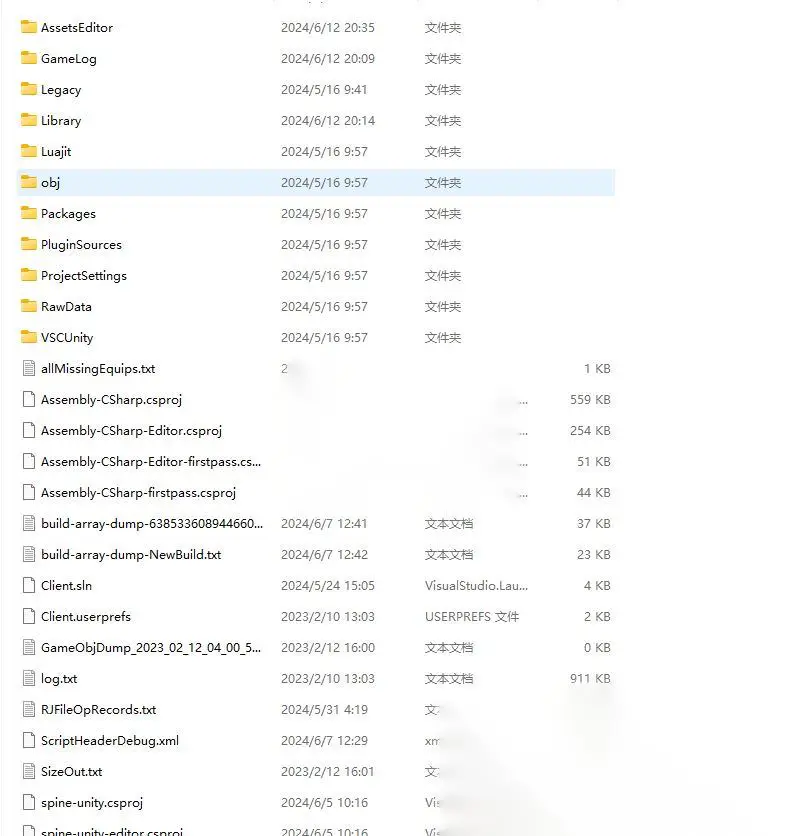The image size is (799, 836).
Task: Click the PluginSources folder icon
Action: (29, 244)
